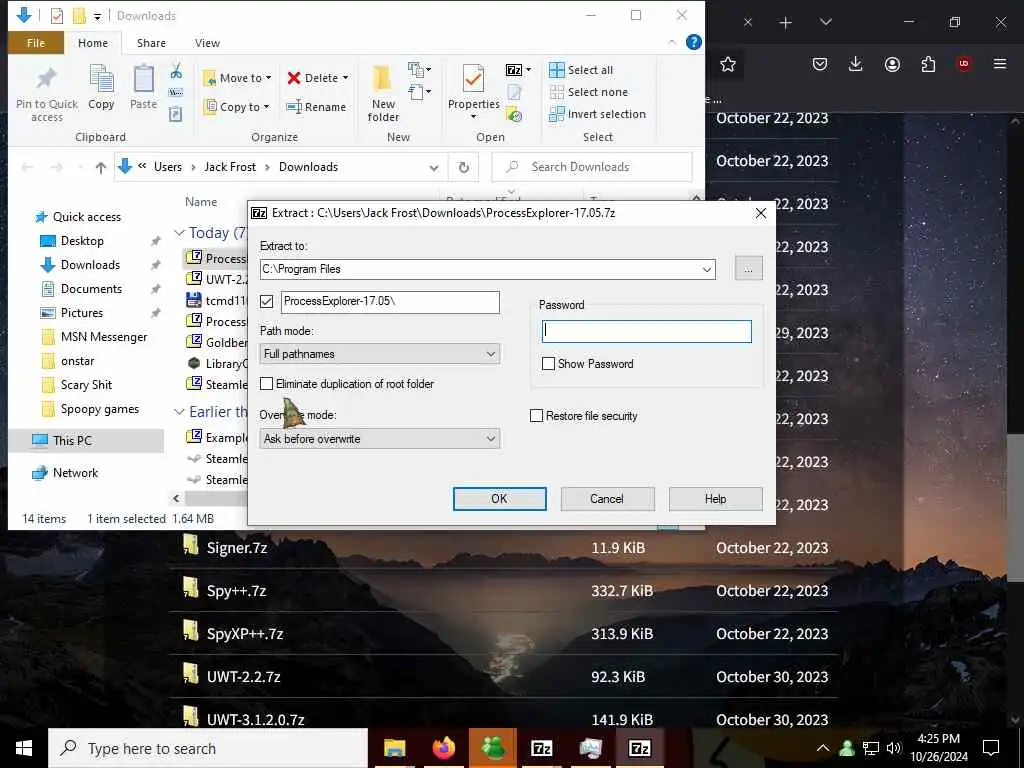Click the New folder icon
1024x768 pixels.
[x=383, y=80]
